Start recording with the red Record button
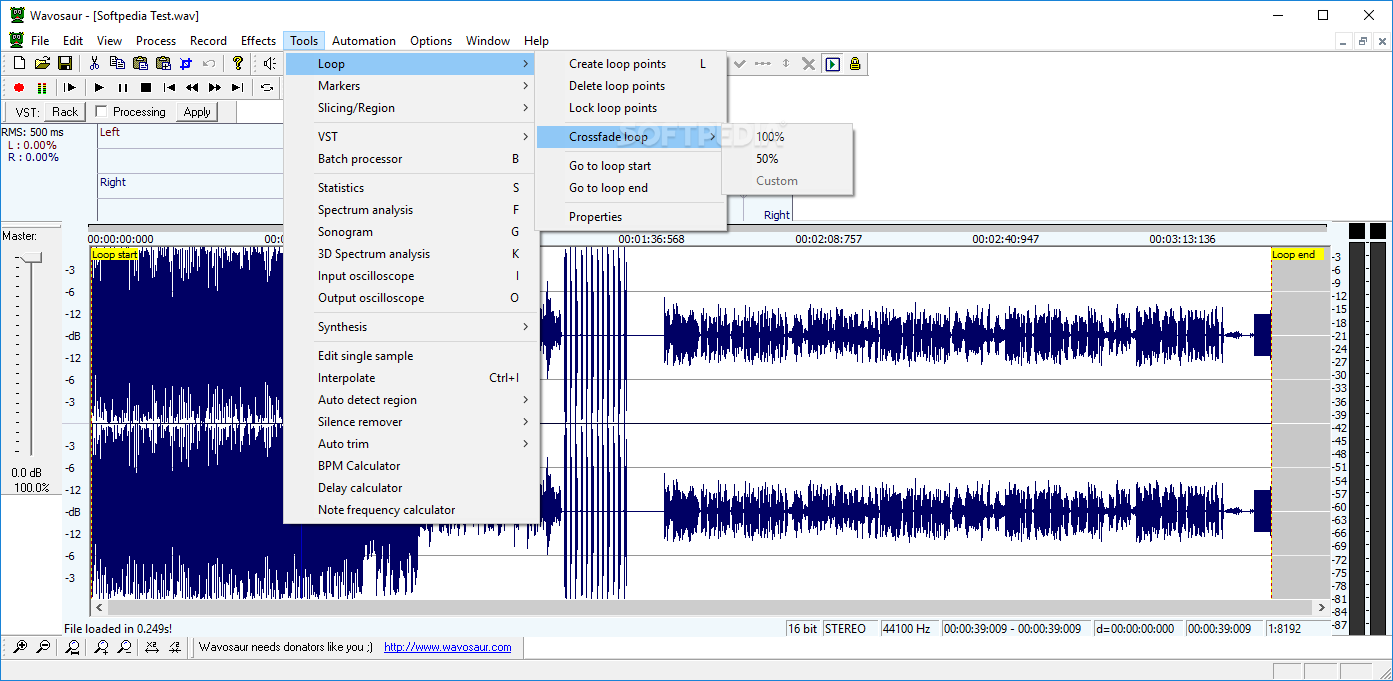Image resolution: width=1393 pixels, height=681 pixels. tap(19, 87)
